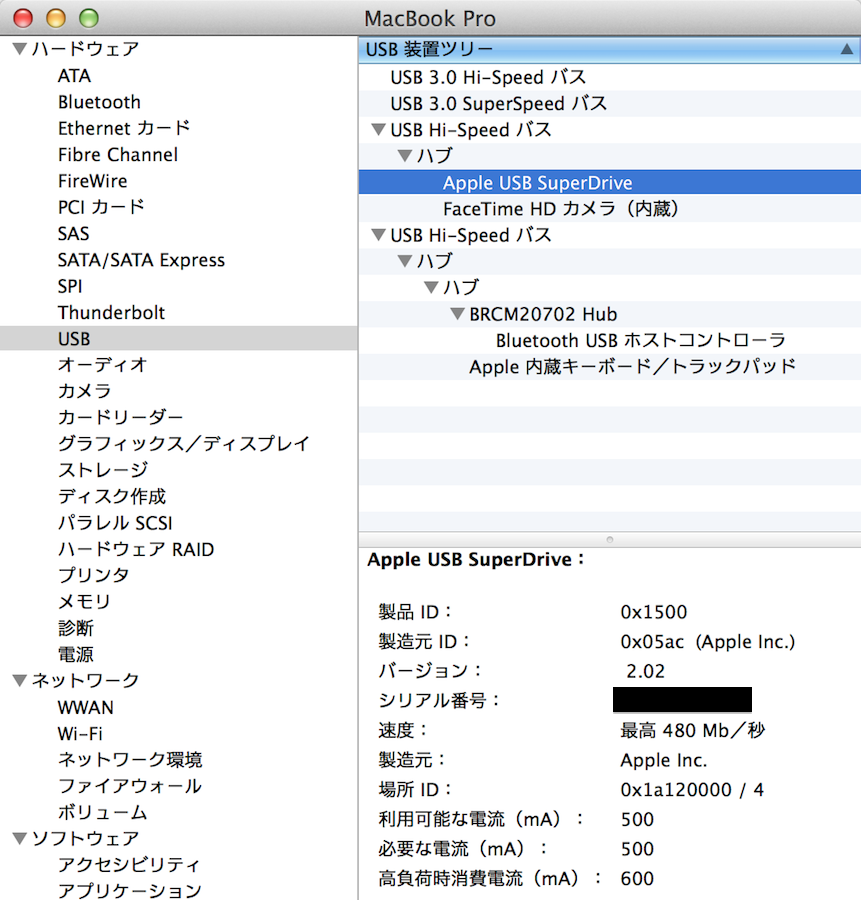Collapse the BRCM20702 Hub disclosure triangle

[x=458, y=314]
